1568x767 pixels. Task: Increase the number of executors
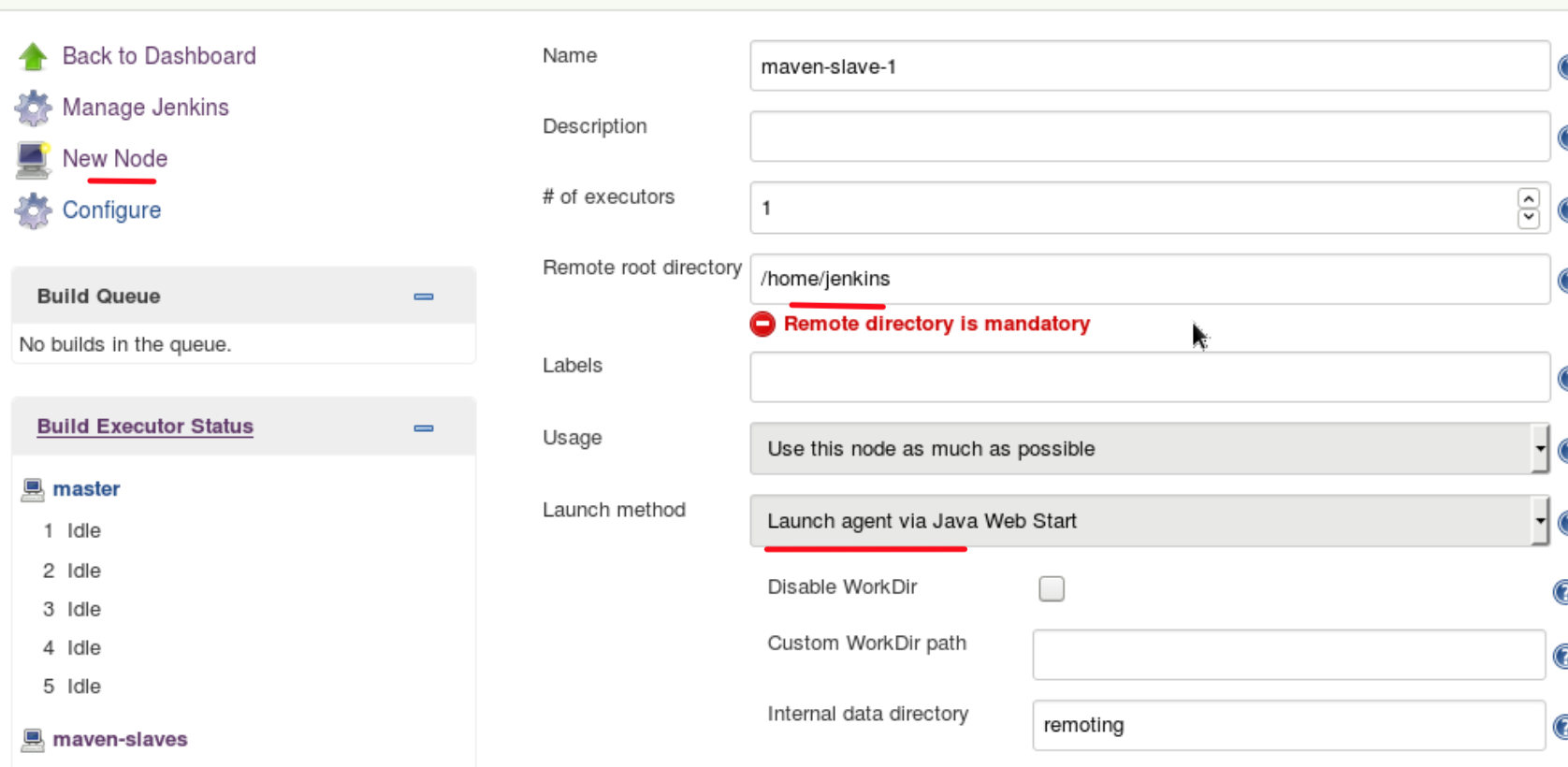(x=1529, y=198)
